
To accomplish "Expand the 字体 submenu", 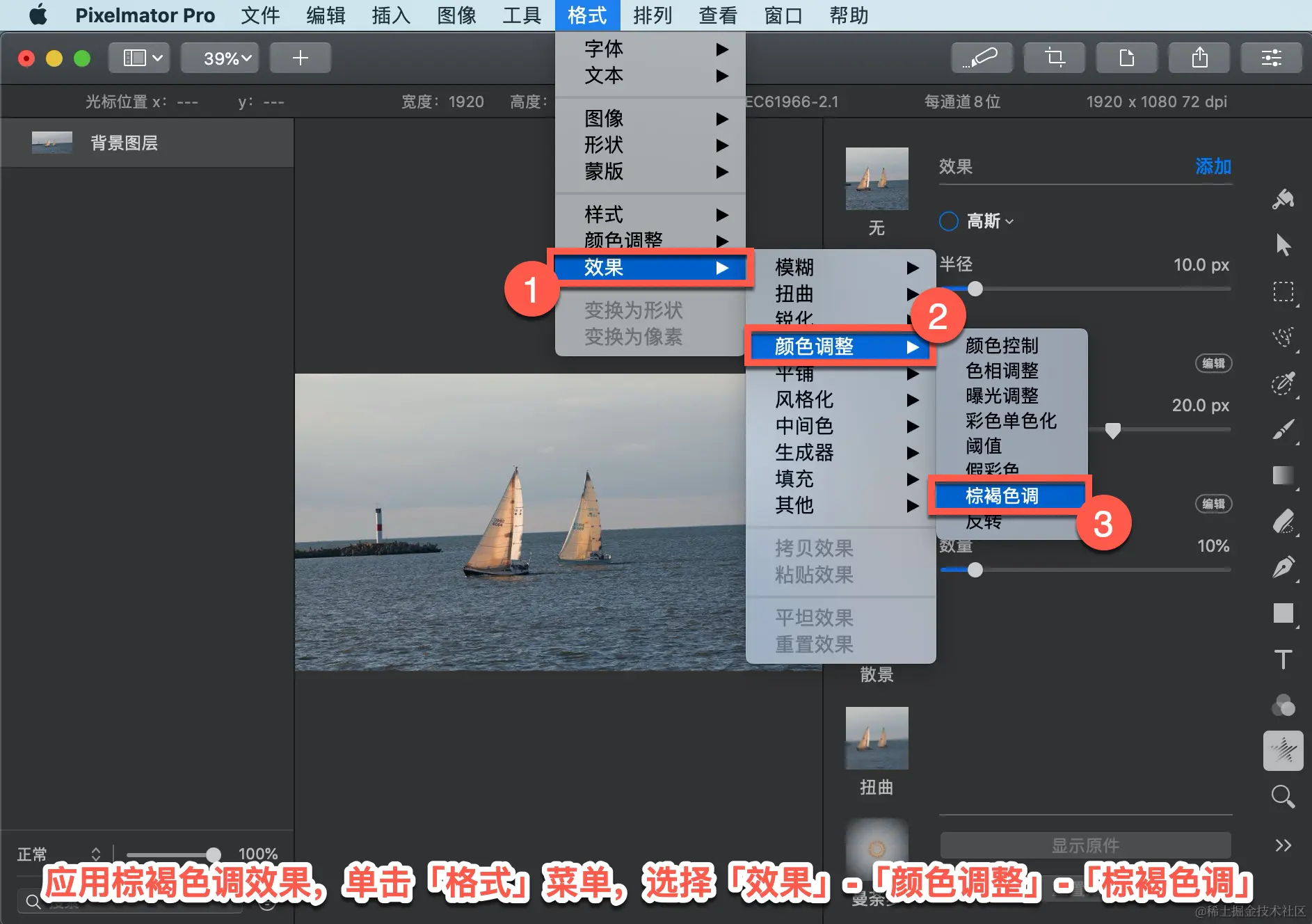I will pos(650,49).
